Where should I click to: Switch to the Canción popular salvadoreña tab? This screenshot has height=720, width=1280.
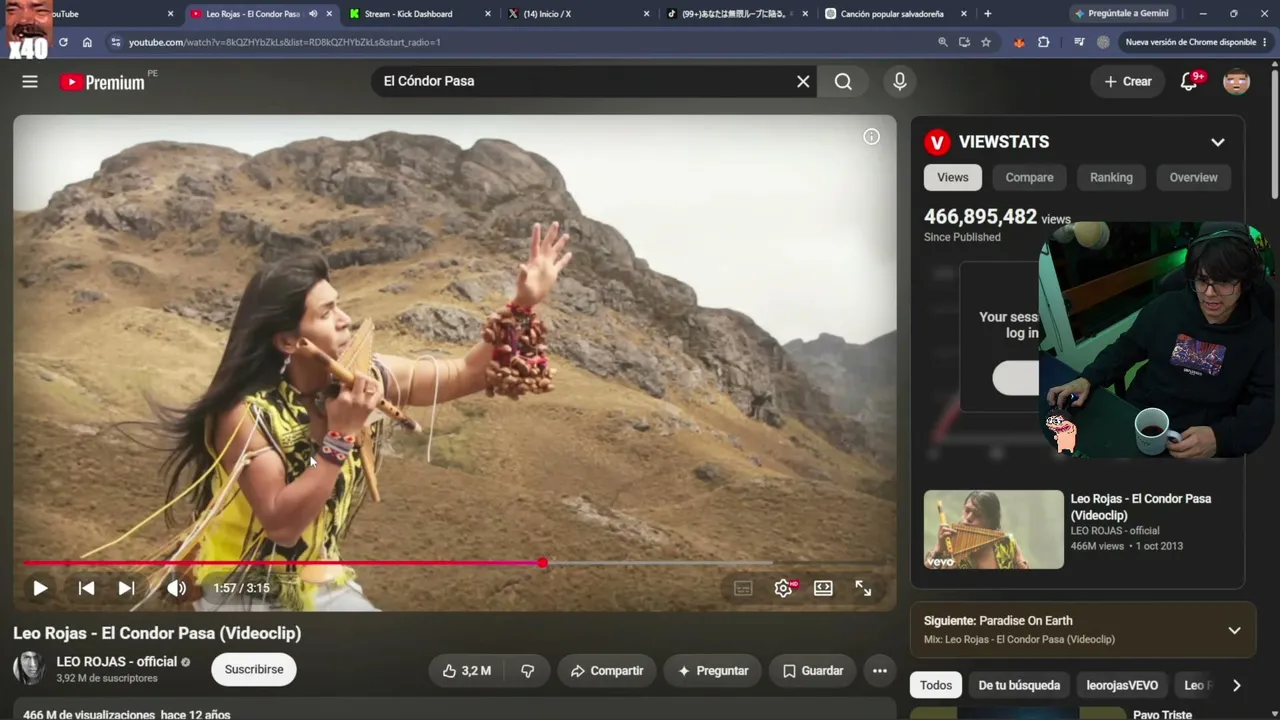pyautogui.click(x=895, y=14)
